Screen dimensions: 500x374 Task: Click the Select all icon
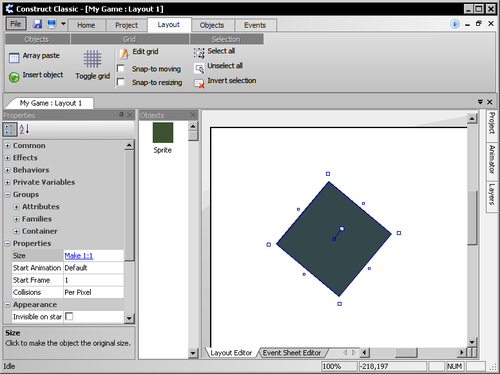pos(199,53)
